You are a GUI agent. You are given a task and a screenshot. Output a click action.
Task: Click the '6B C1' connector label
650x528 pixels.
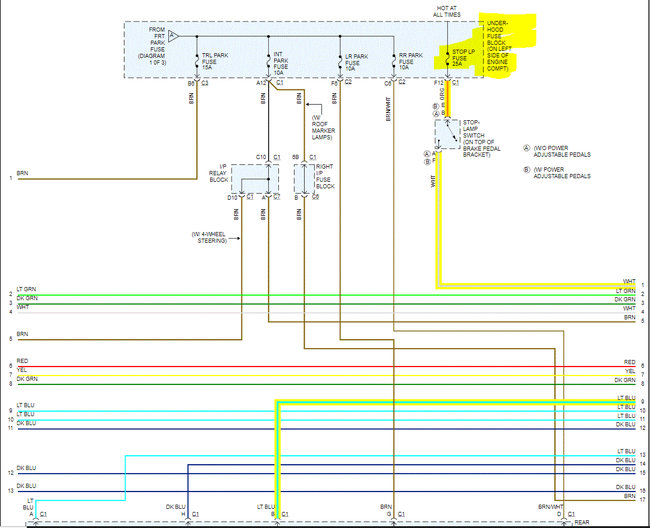coord(304,157)
